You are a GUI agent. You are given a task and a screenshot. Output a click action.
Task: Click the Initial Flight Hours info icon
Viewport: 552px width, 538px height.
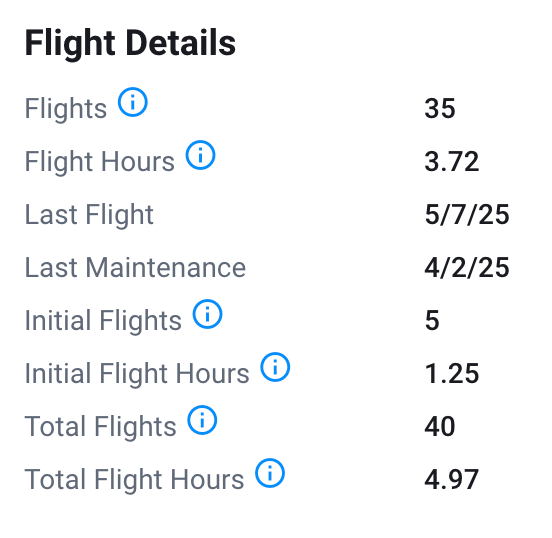(x=275, y=367)
